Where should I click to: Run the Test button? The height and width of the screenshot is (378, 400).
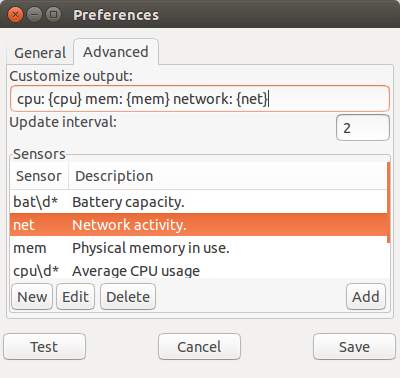(x=44, y=347)
